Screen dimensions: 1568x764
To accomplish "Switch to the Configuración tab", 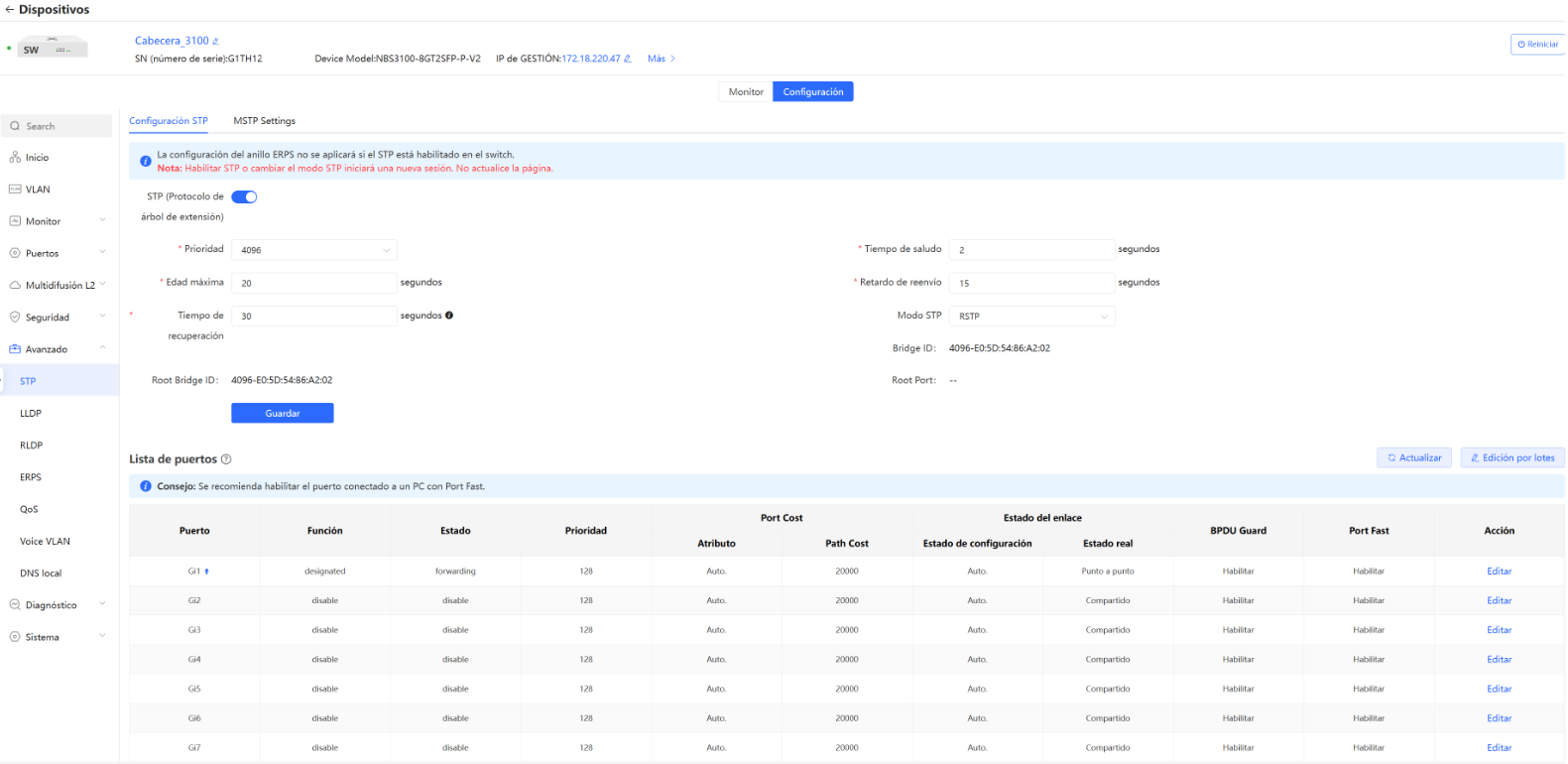I will point(813,92).
